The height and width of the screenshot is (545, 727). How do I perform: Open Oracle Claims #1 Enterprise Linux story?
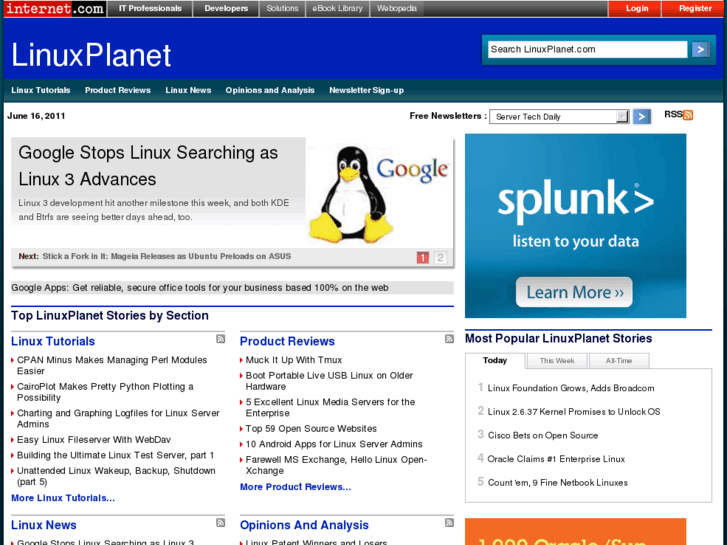pyautogui.click(x=556, y=459)
